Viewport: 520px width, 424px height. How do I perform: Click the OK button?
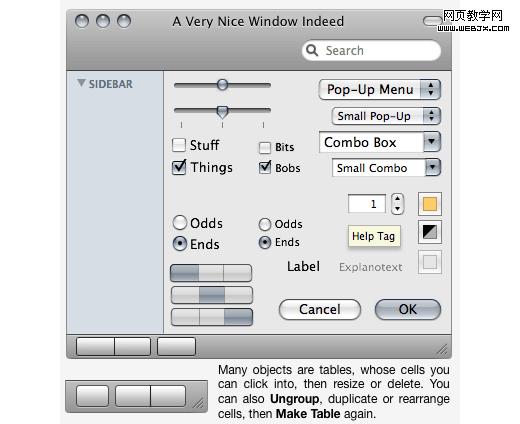point(408,309)
